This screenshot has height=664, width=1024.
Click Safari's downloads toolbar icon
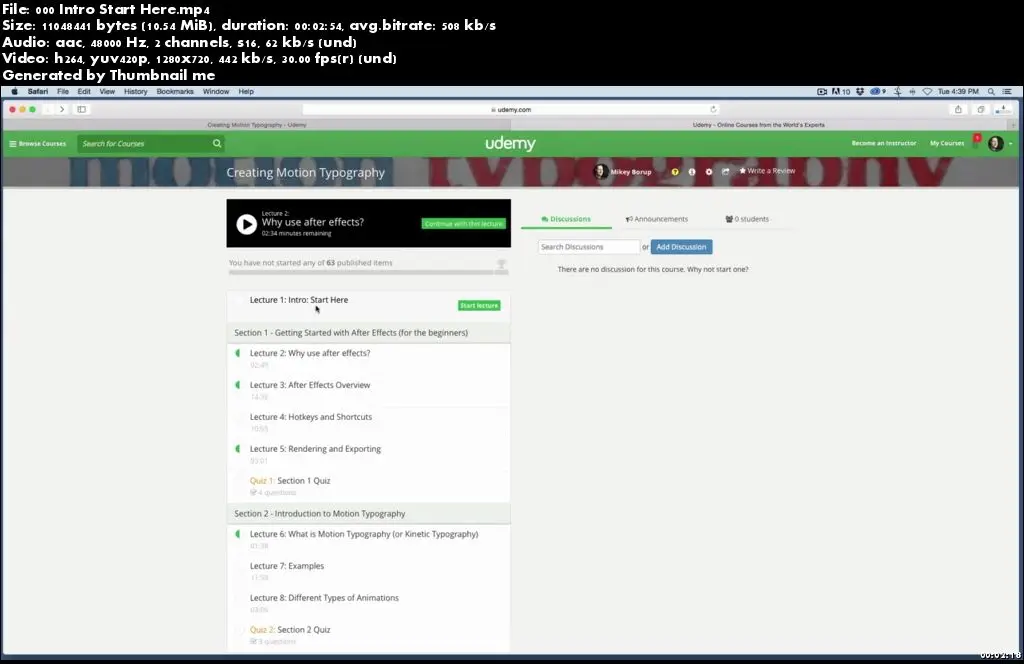click(1003, 109)
